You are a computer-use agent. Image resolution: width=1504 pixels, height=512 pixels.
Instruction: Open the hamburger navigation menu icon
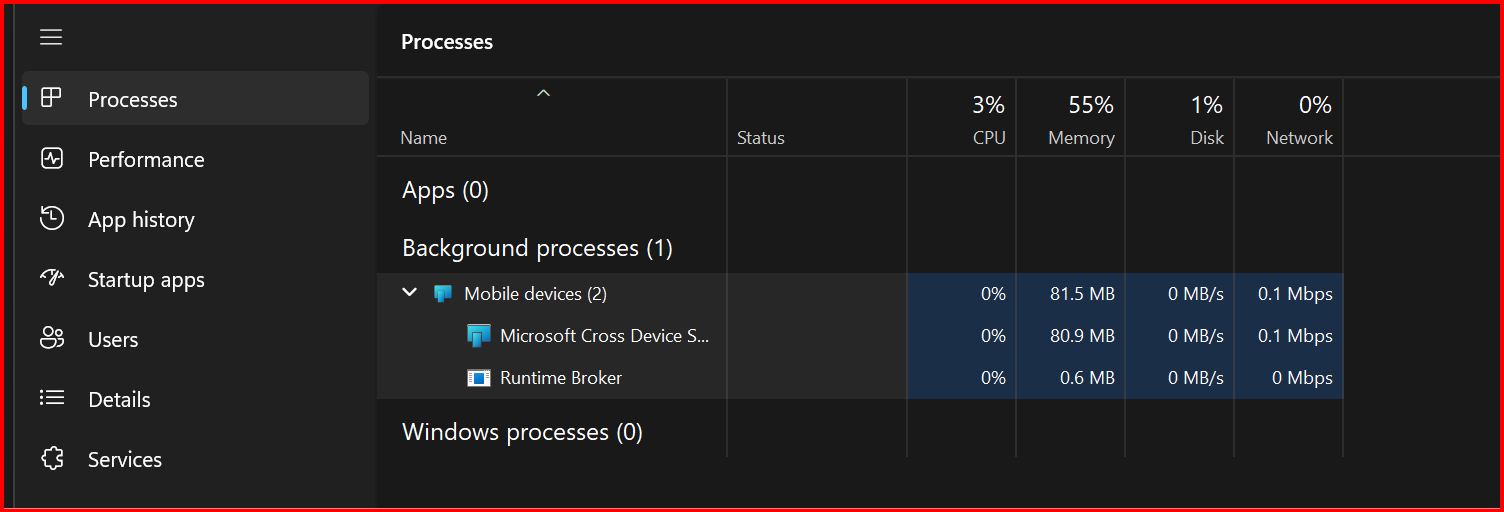[51, 37]
